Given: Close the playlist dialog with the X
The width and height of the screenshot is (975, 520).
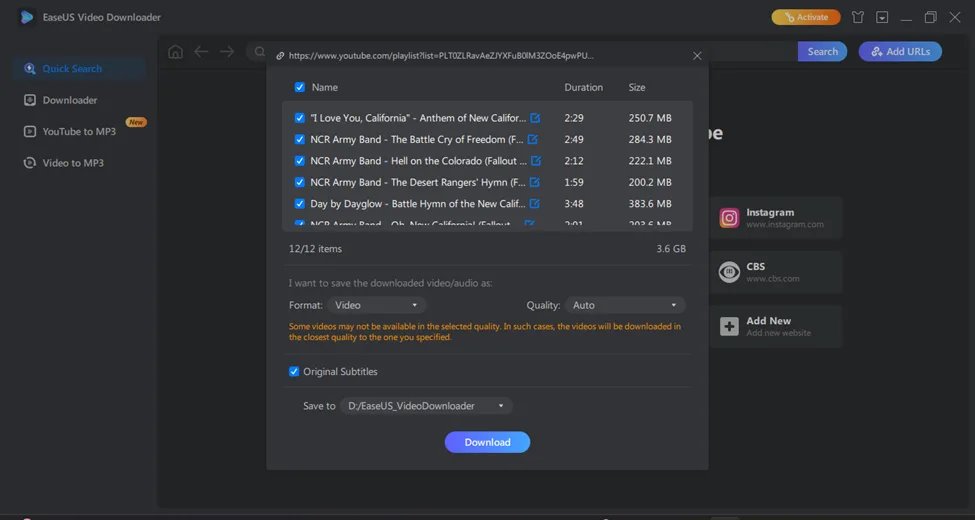Looking at the screenshot, I should tap(697, 56).
